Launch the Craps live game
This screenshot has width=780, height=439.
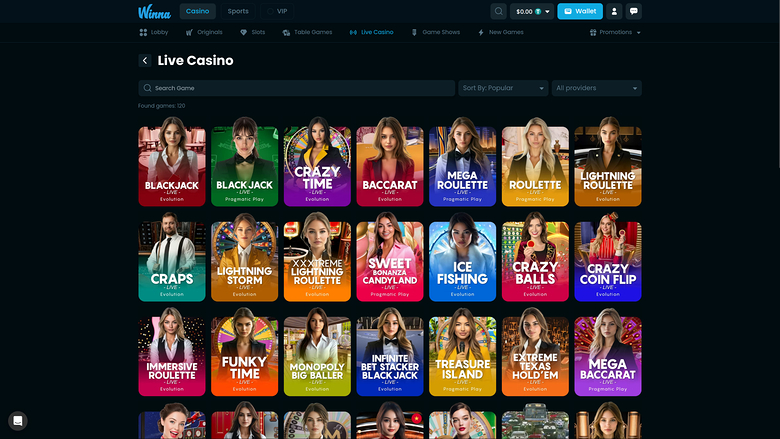click(172, 257)
